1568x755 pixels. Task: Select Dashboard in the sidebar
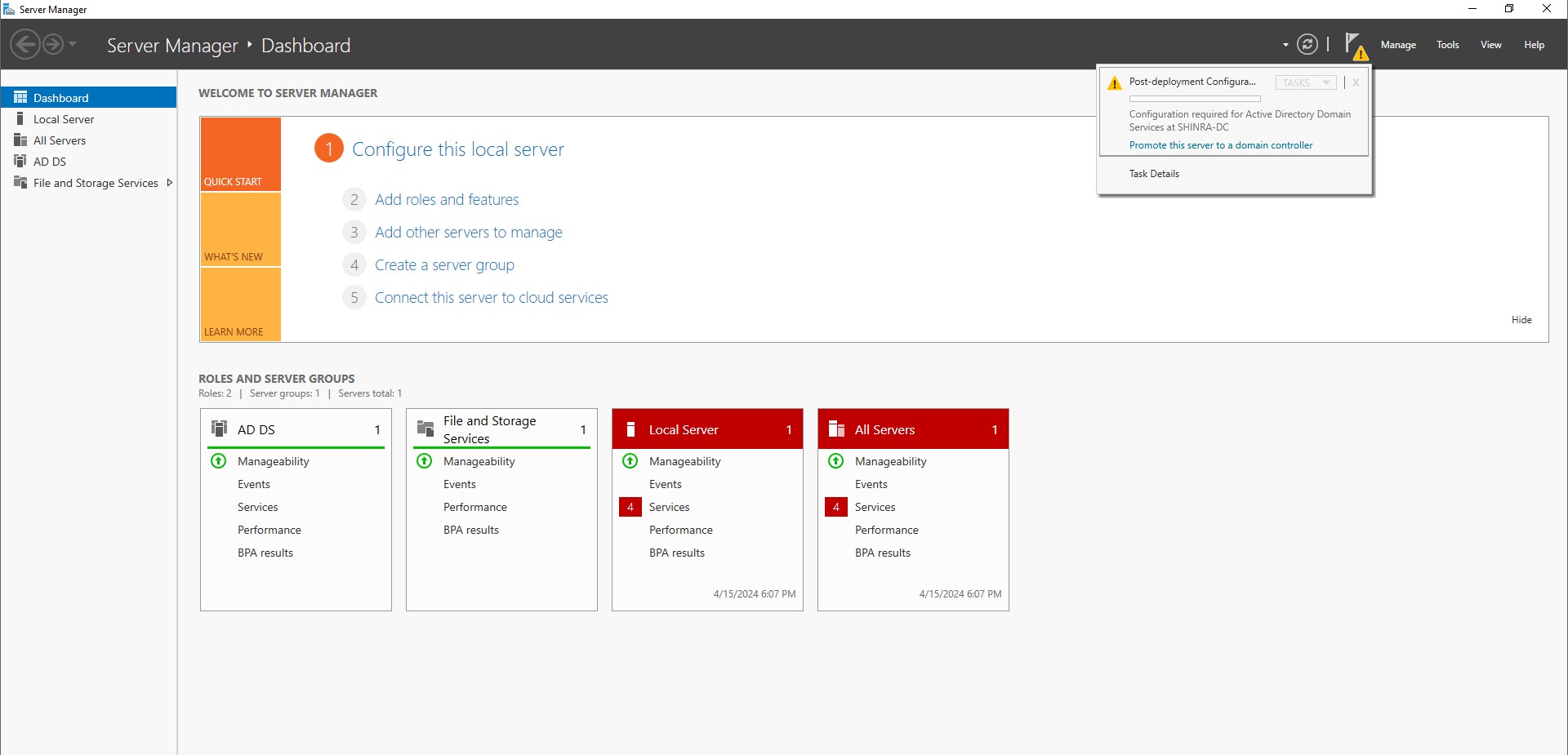pyautogui.click(x=60, y=97)
